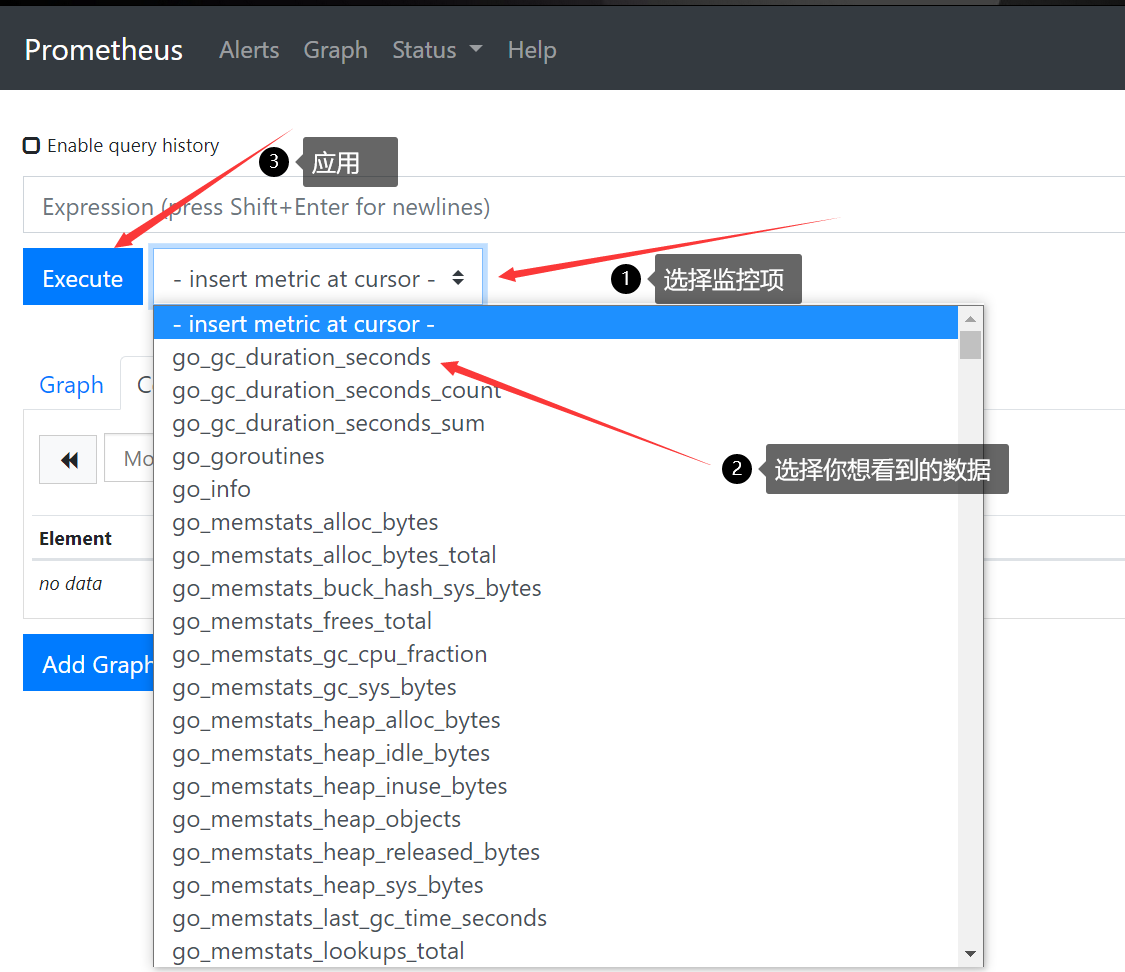Select go_memstats_buck_hash_sys_bytes metric
1125x972 pixels.
pyautogui.click(x=556, y=588)
